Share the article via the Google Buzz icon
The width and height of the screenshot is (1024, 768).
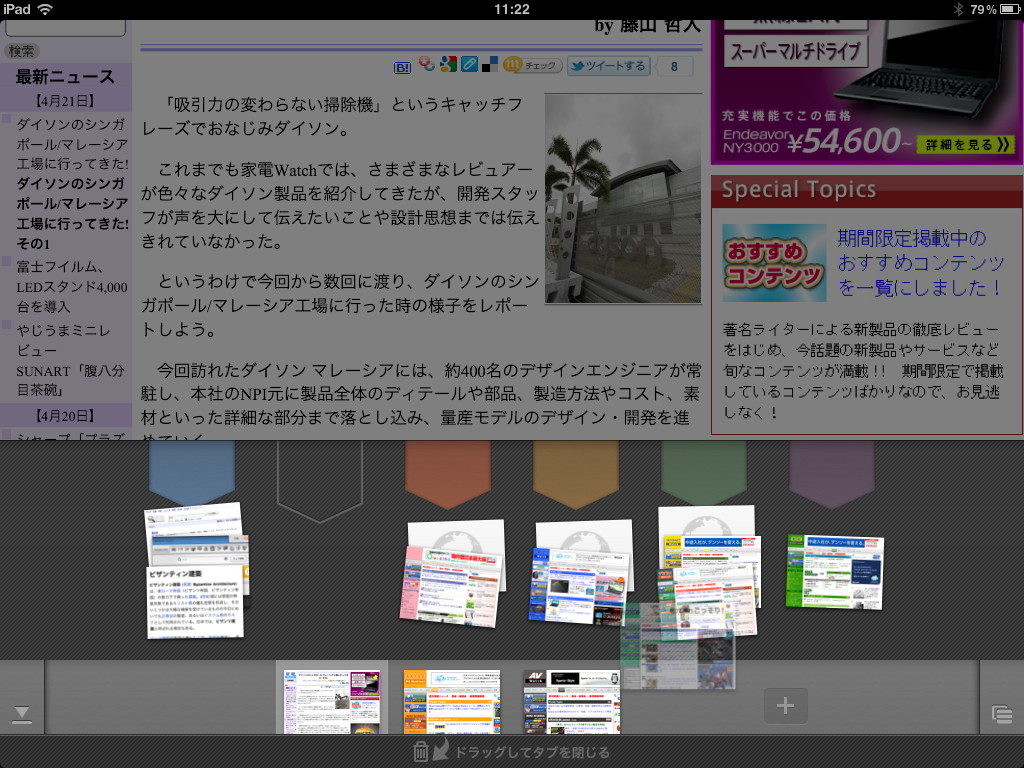425,65
